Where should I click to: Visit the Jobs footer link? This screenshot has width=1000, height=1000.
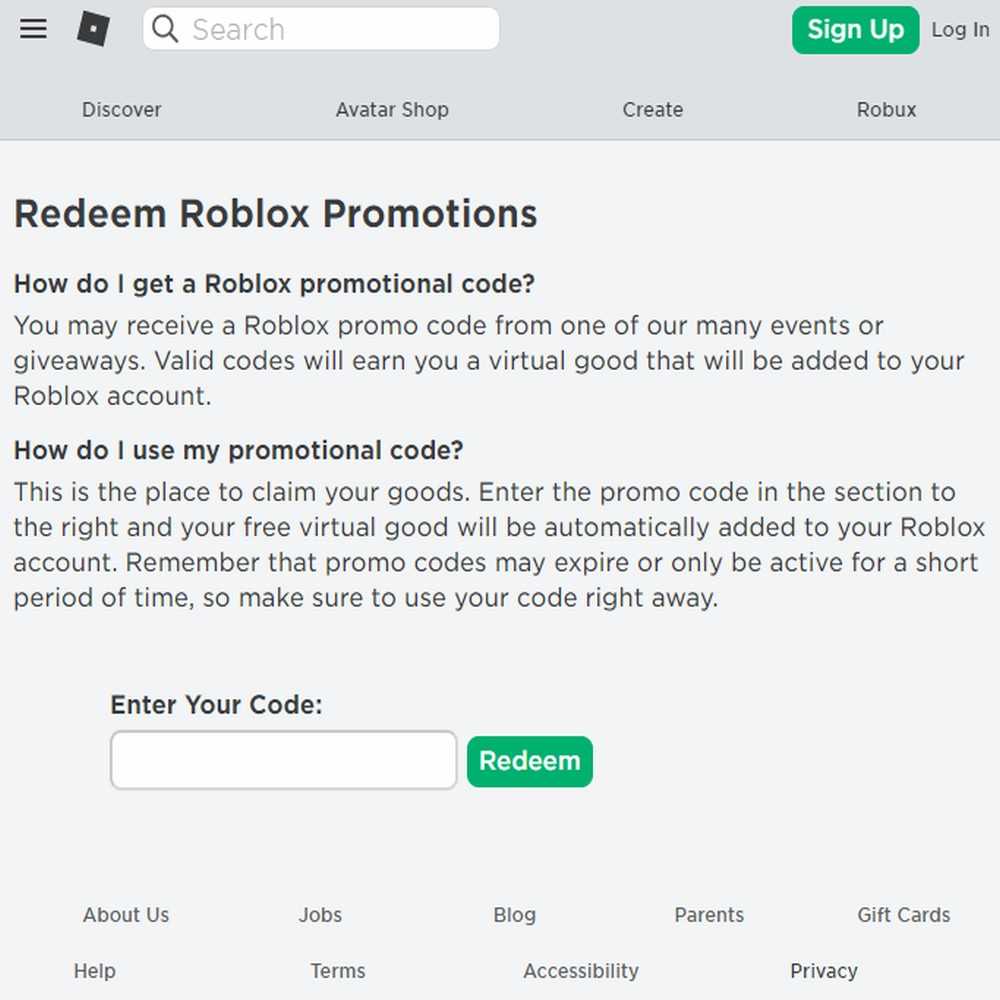pos(320,915)
